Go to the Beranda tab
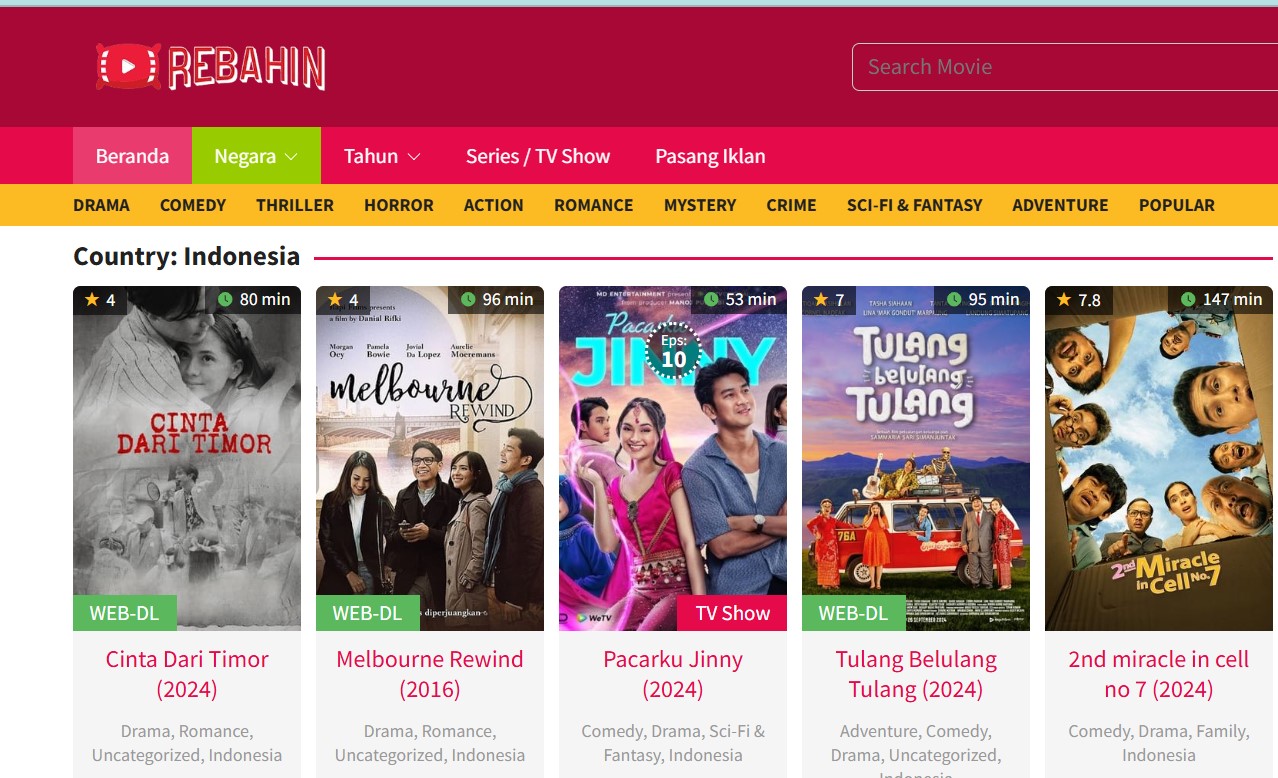 (x=132, y=156)
